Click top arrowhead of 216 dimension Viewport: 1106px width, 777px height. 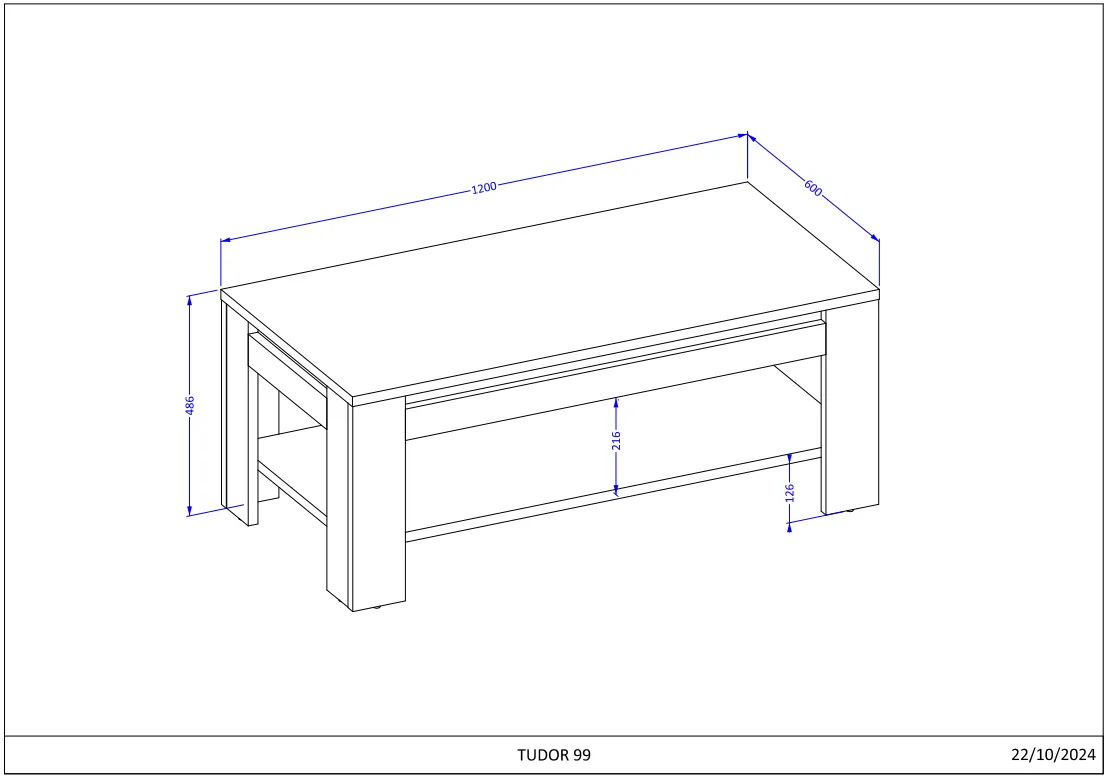(x=616, y=403)
